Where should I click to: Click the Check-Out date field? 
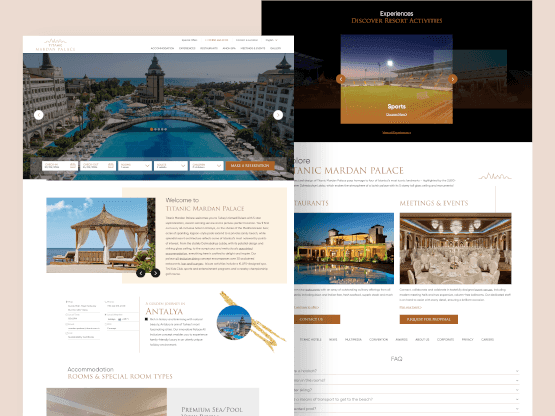[98, 166]
